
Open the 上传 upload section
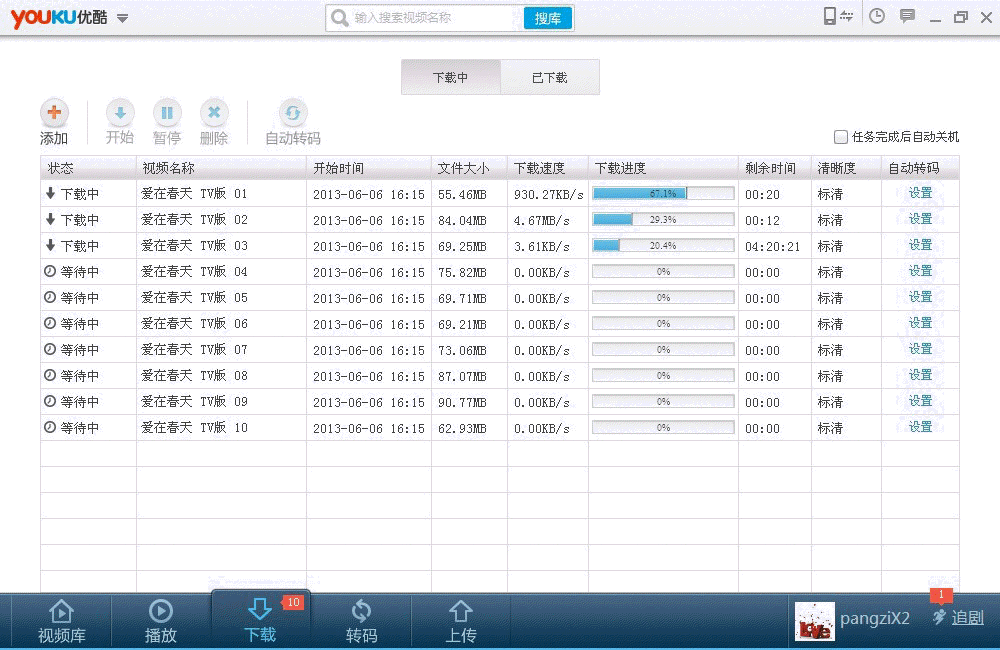(460, 621)
